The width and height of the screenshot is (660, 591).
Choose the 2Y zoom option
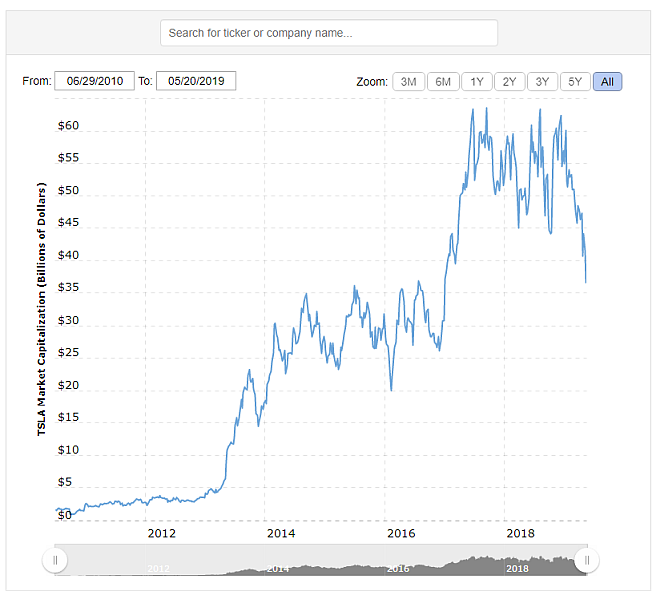coord(509,82)
